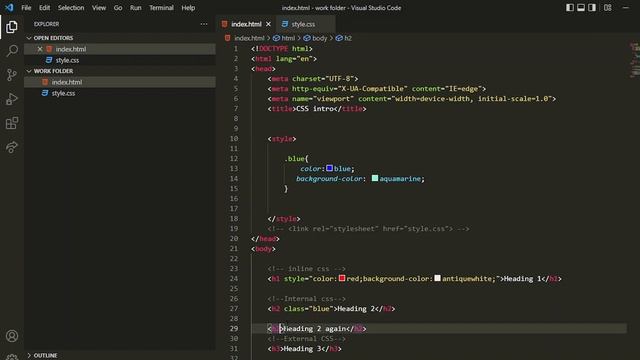The height and width of the screenshot is (360, 640).
Task: Click line number 10 in gutter
Action: point(234,139)
